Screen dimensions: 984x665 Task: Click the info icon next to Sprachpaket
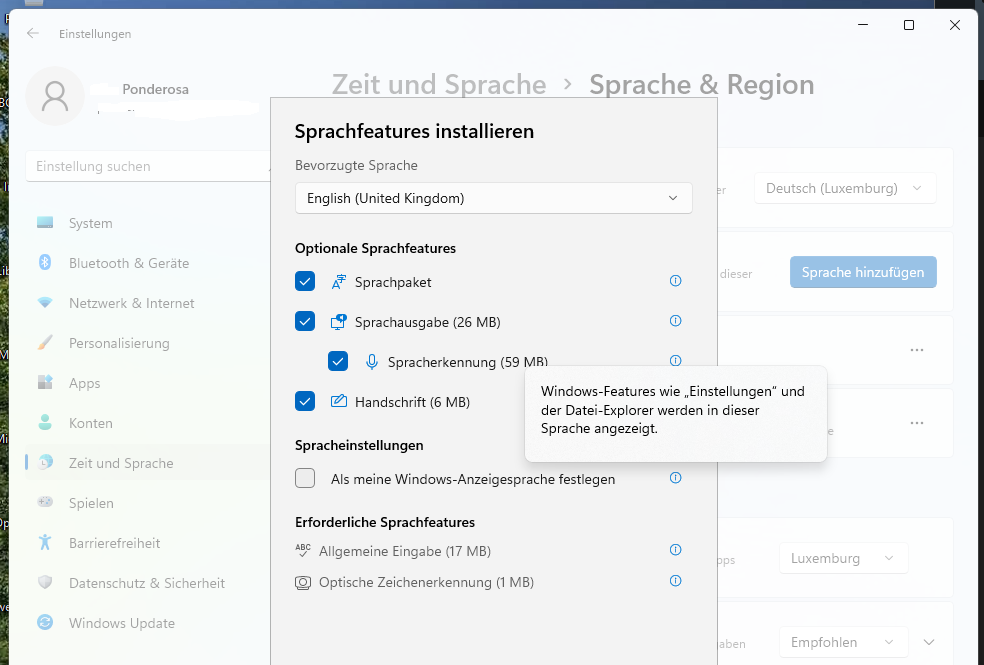tap(675, 281)
